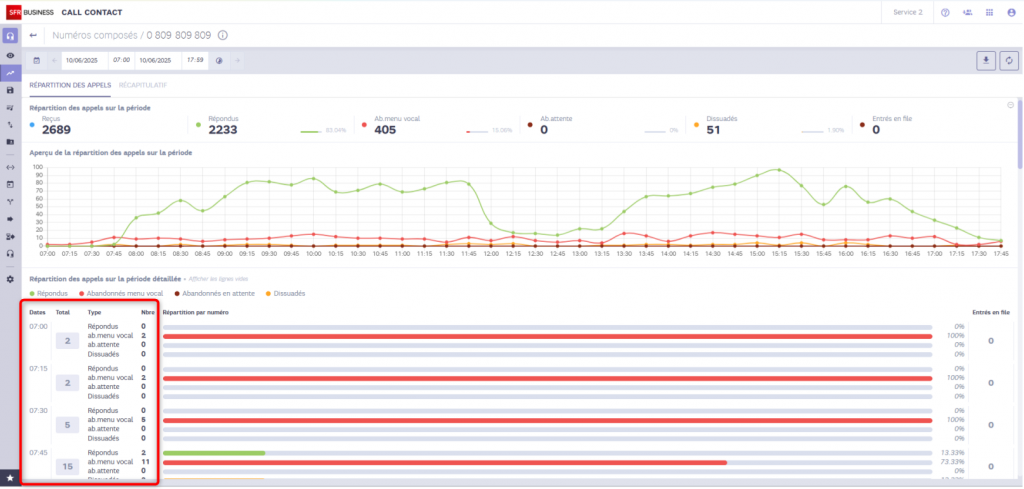Click the Entrés en file column header
1024x489 pixels.
pyautogui.click(x=991, y=312)
